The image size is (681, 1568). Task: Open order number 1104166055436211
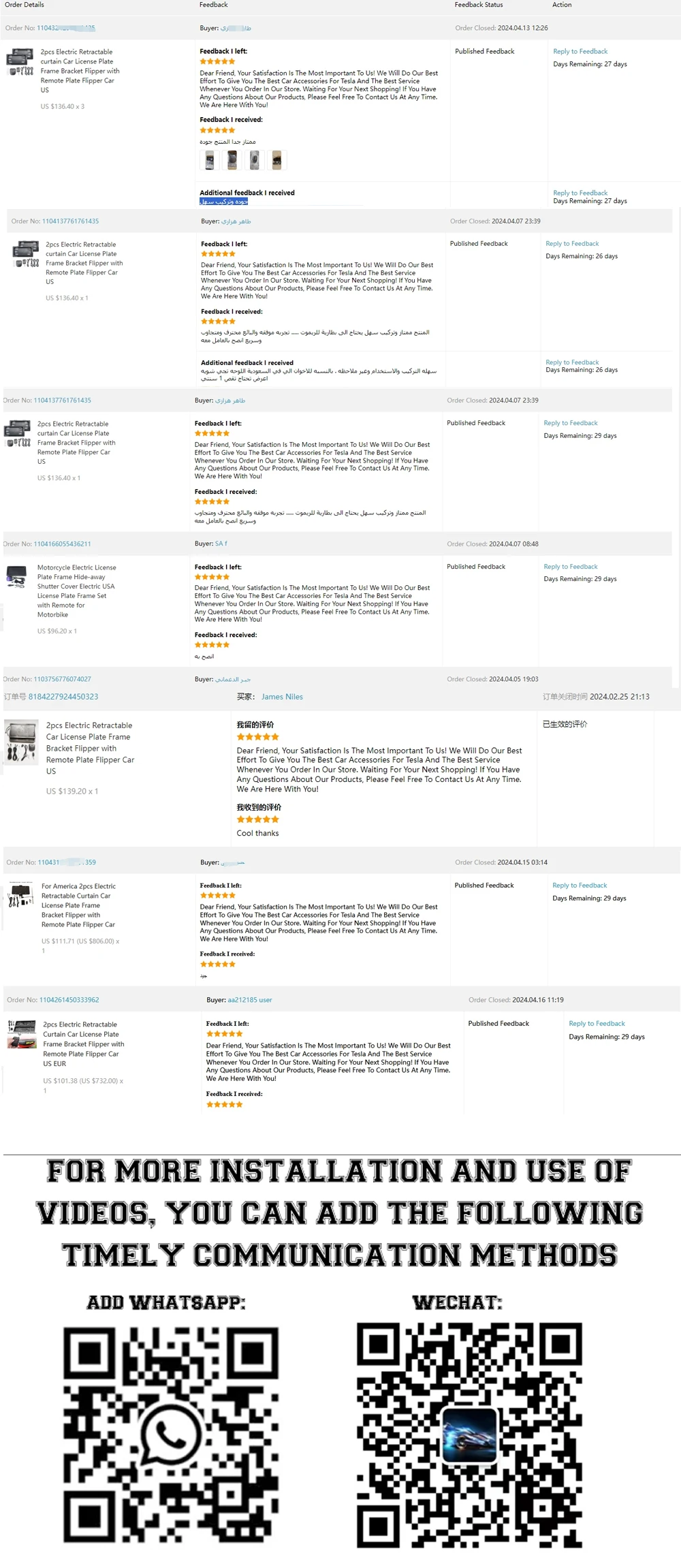click(62, 544)
